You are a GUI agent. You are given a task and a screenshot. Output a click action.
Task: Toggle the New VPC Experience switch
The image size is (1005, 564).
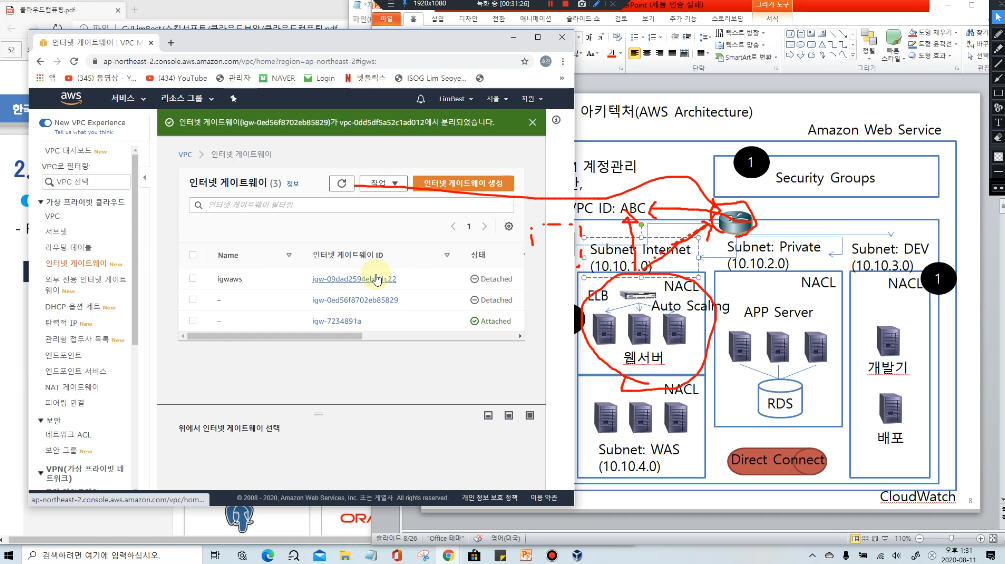pos(45,122)
